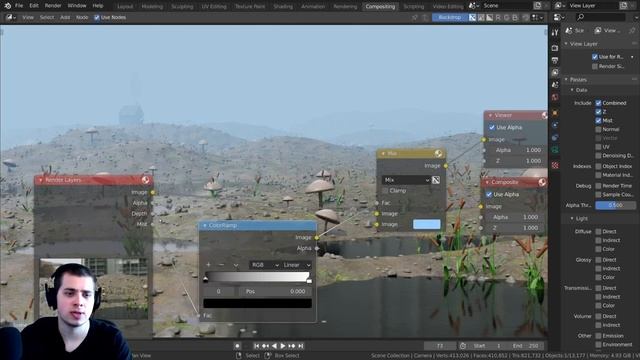Viewport: 640px width, 360px height.
Task: Collapse the Mix node
Action: pyautogui.click(x=382, y=153)
